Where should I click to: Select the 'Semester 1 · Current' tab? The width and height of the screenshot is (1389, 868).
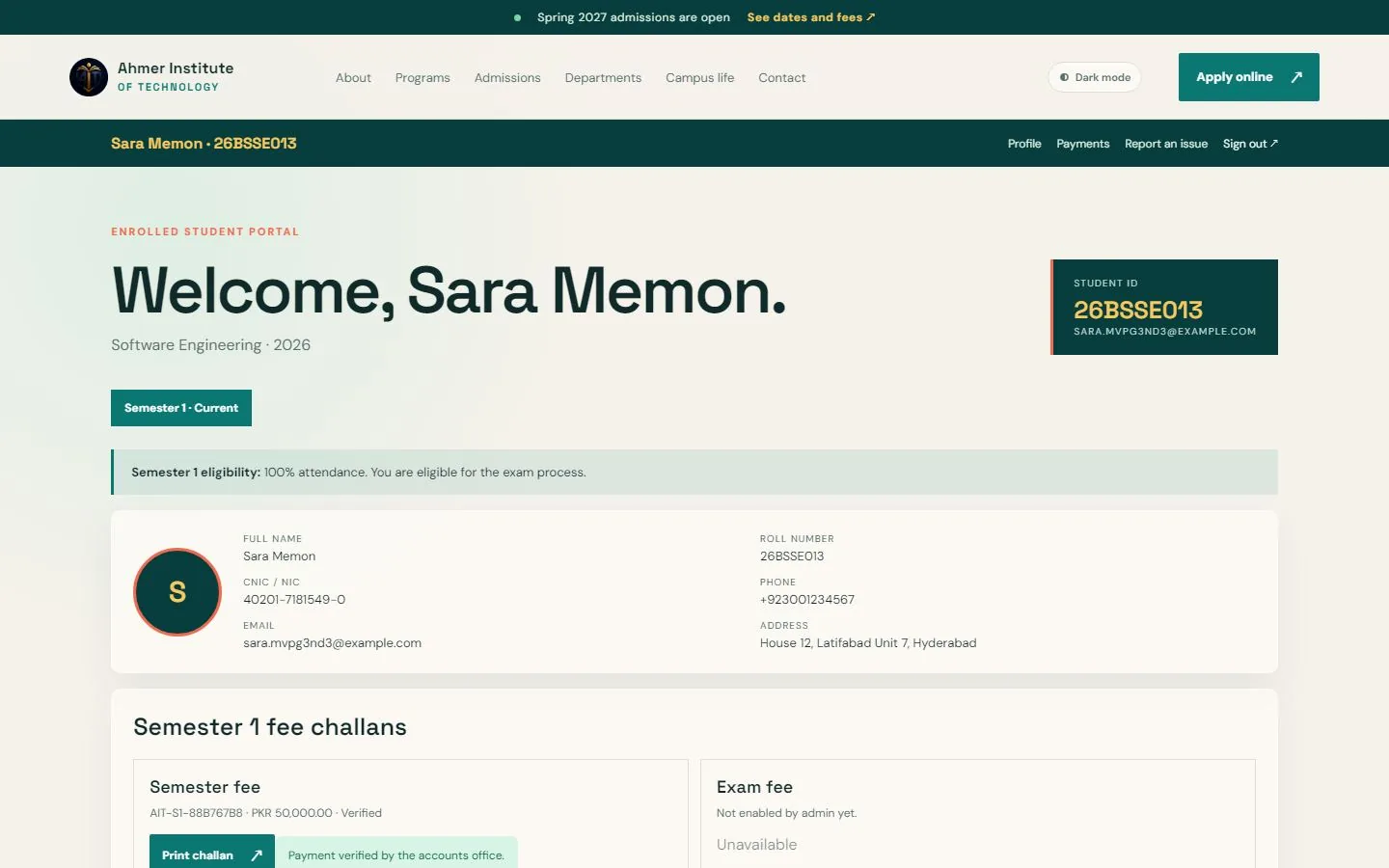pyautogui.click(x=181, y=408)
